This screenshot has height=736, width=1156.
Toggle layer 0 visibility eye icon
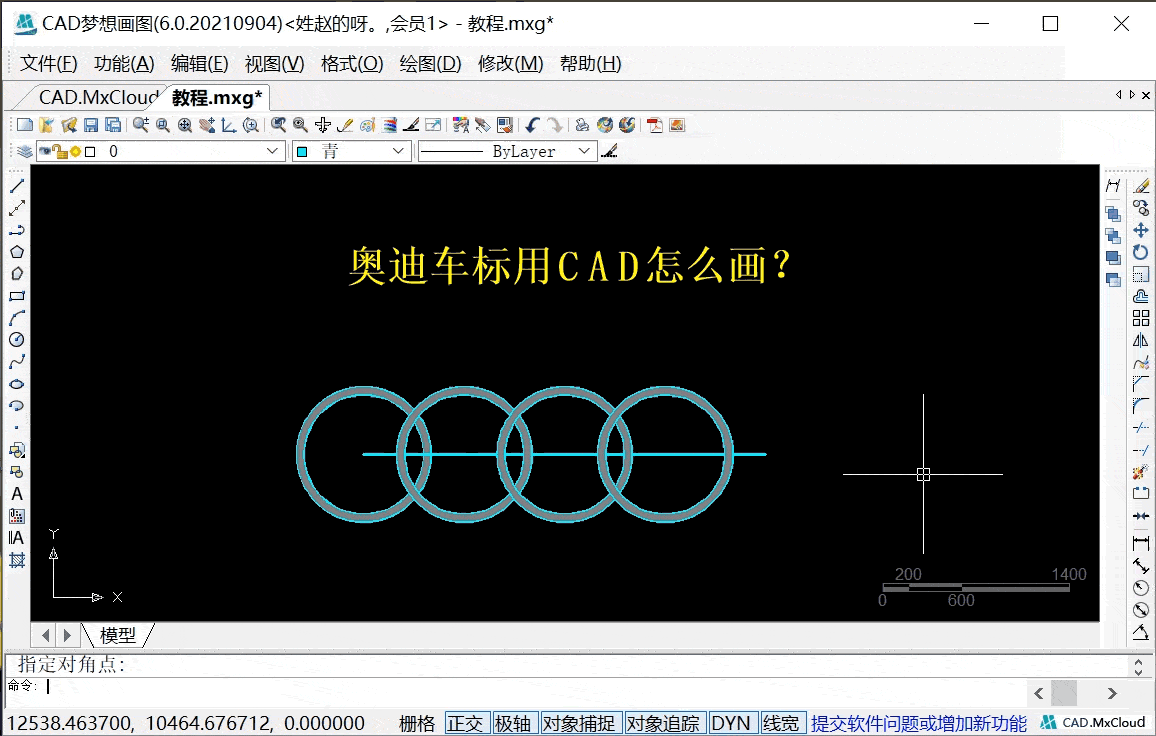click(45, 151)
